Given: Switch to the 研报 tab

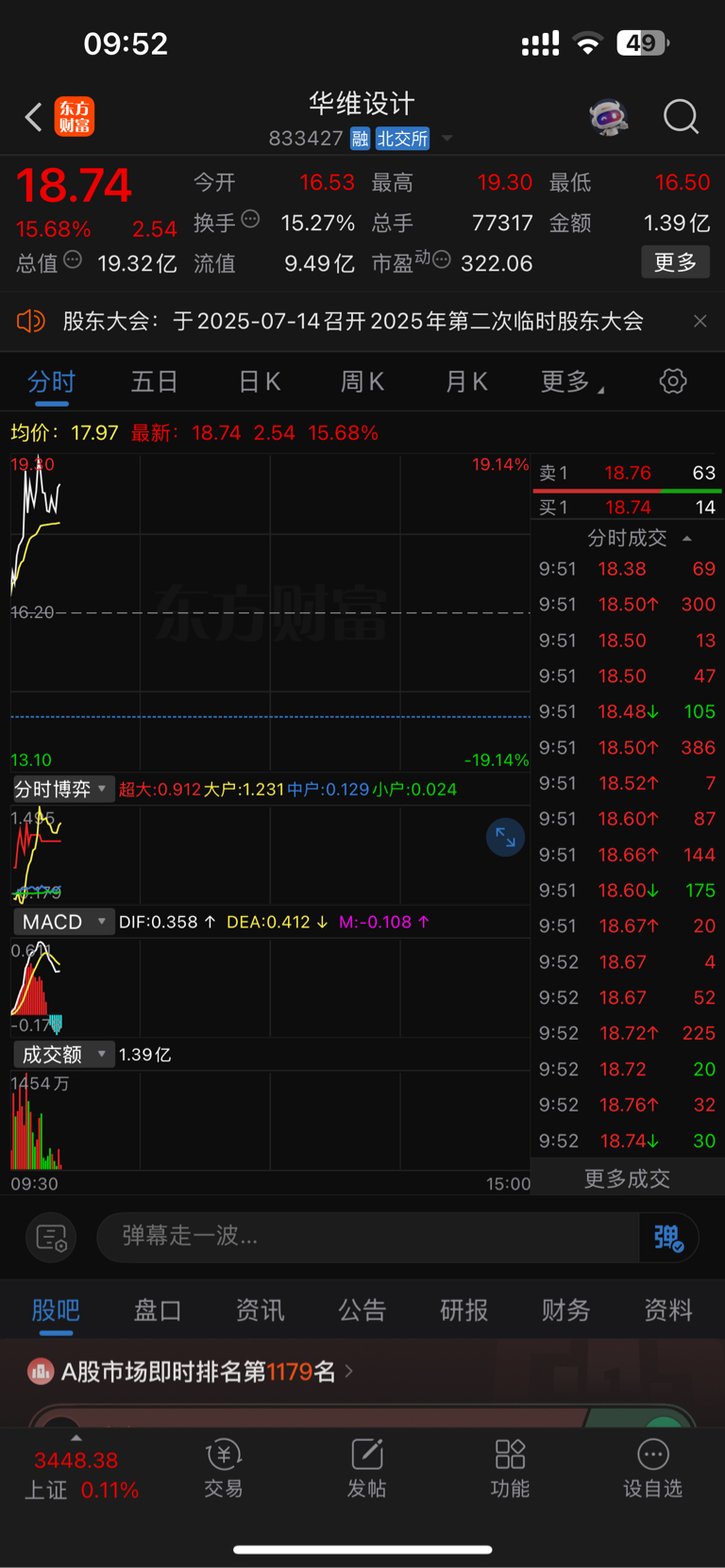Looking at the screenshot, I should point(464,1309).
